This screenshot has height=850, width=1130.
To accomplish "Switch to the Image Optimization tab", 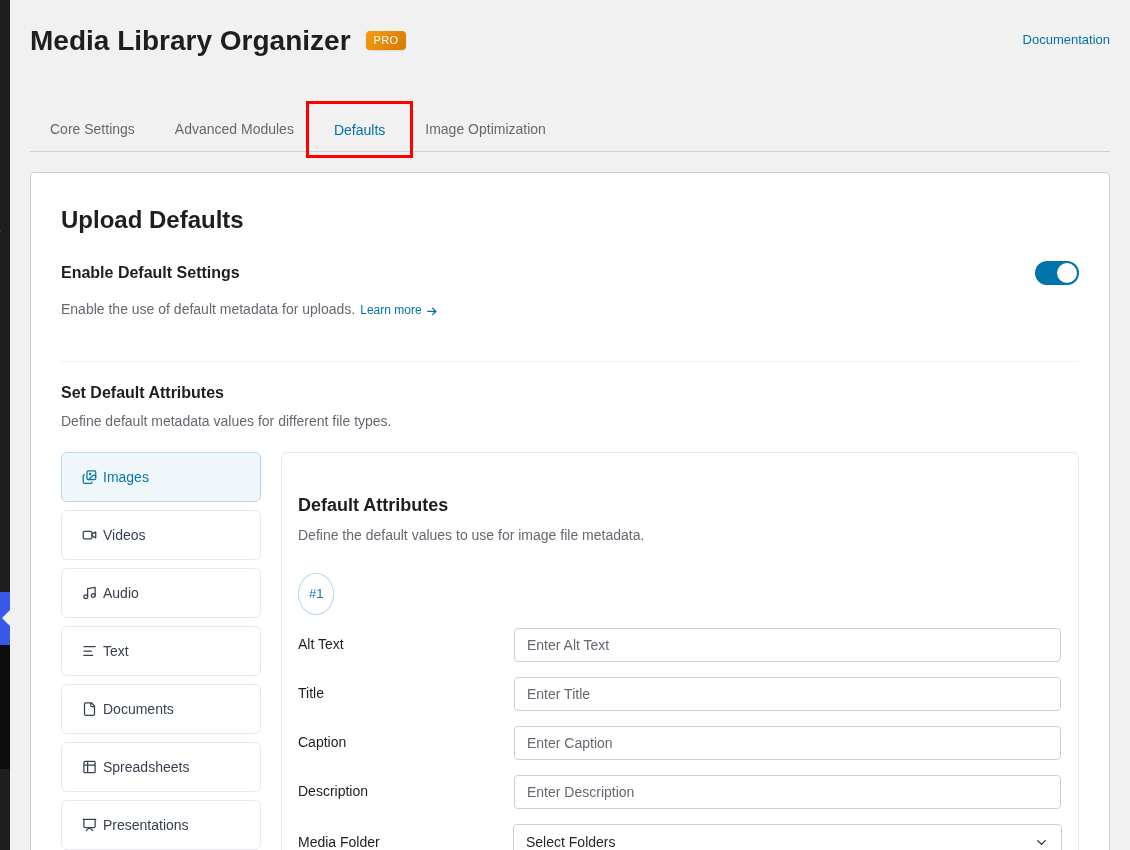I will [x=485, y=129].
